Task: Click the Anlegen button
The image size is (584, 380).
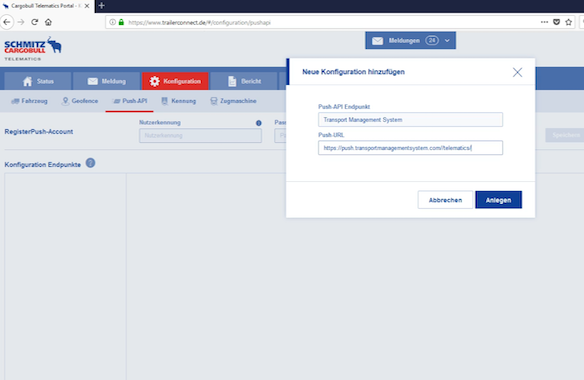Action: point(498,200)
